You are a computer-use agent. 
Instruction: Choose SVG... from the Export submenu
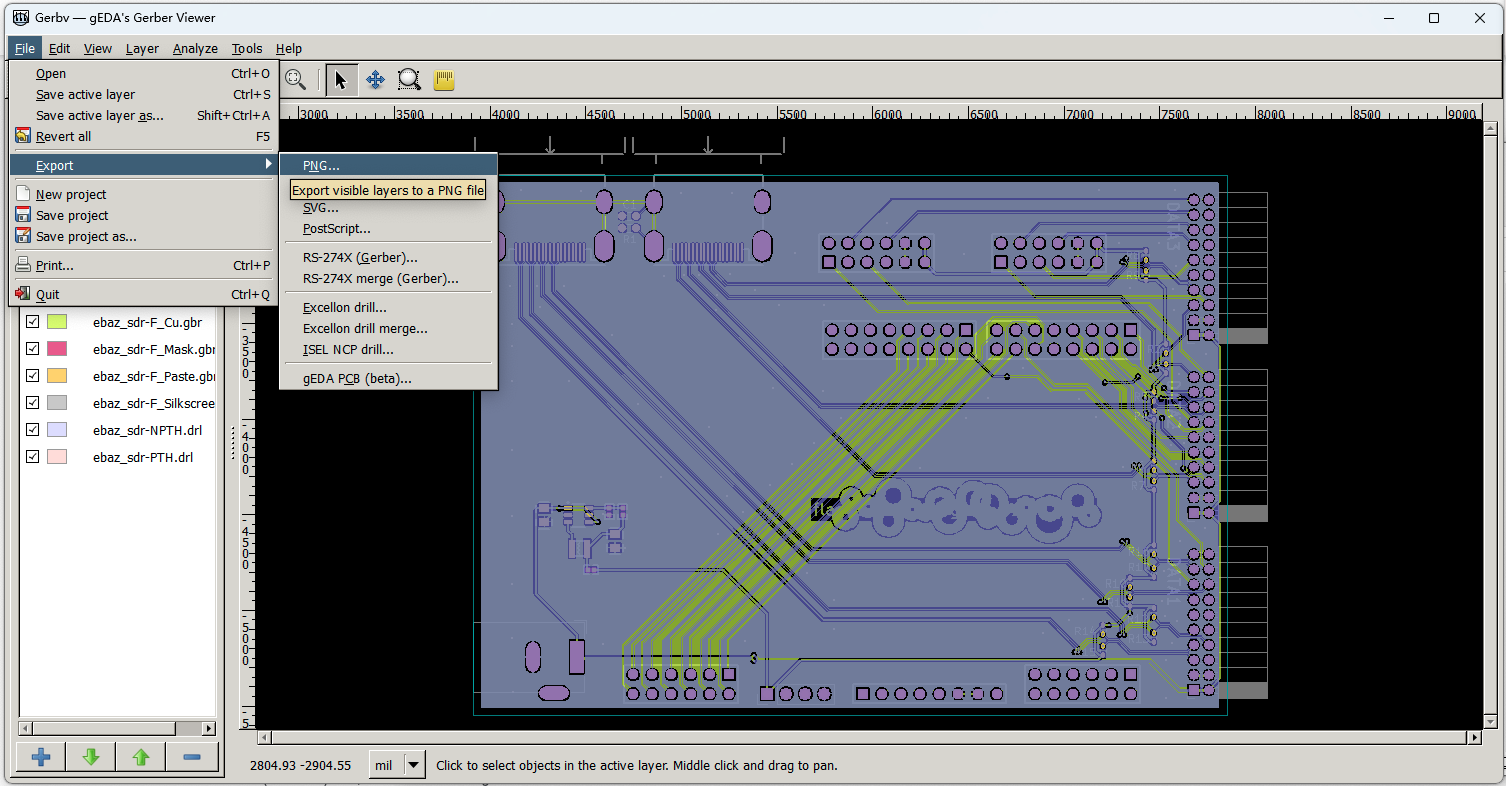pyautogui.click(x=321, y=208)
